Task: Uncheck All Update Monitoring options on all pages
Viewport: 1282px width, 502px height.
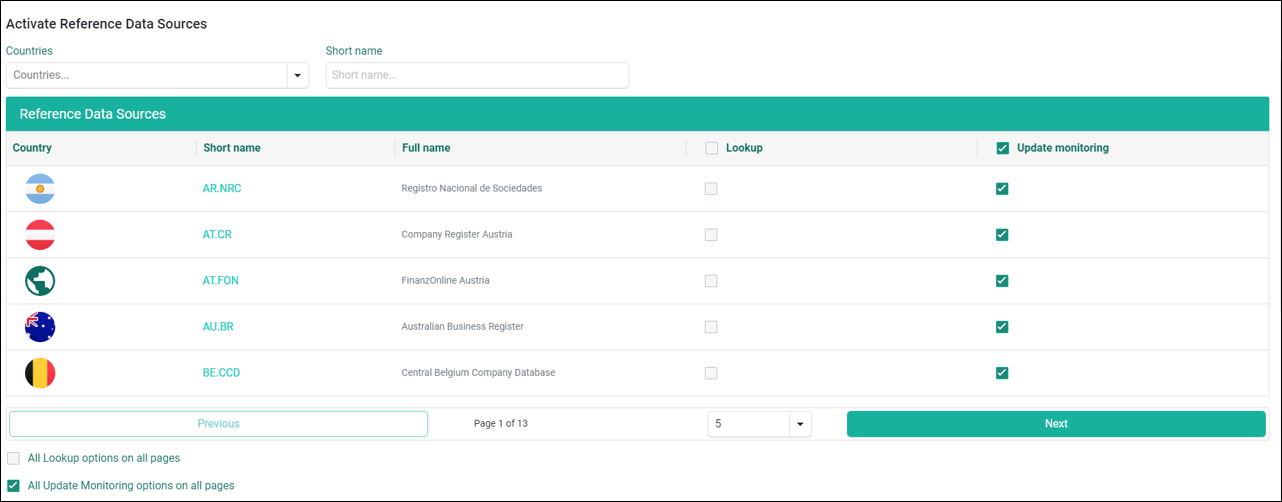Action: [x=13, y=486]
